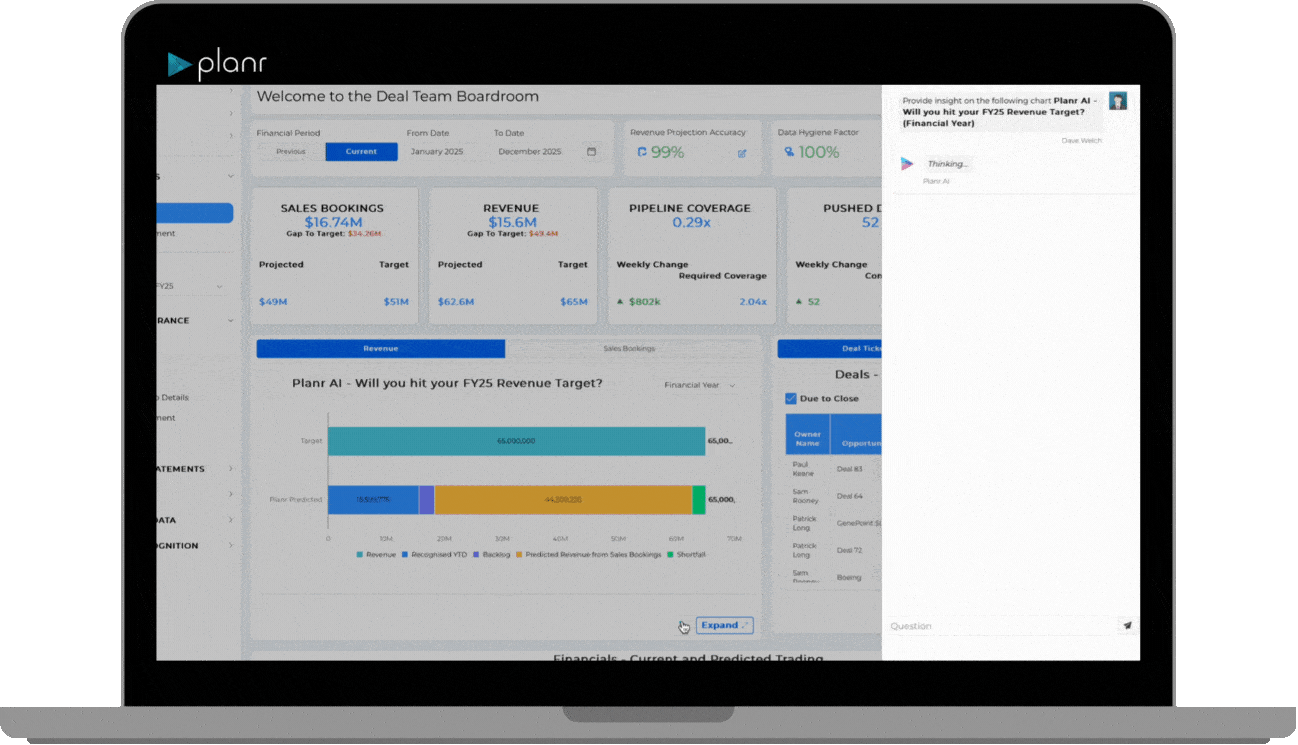The image size is (1298, 745).
Task: Send the question with the paper-plane icon
Action: coord(1127,625)
